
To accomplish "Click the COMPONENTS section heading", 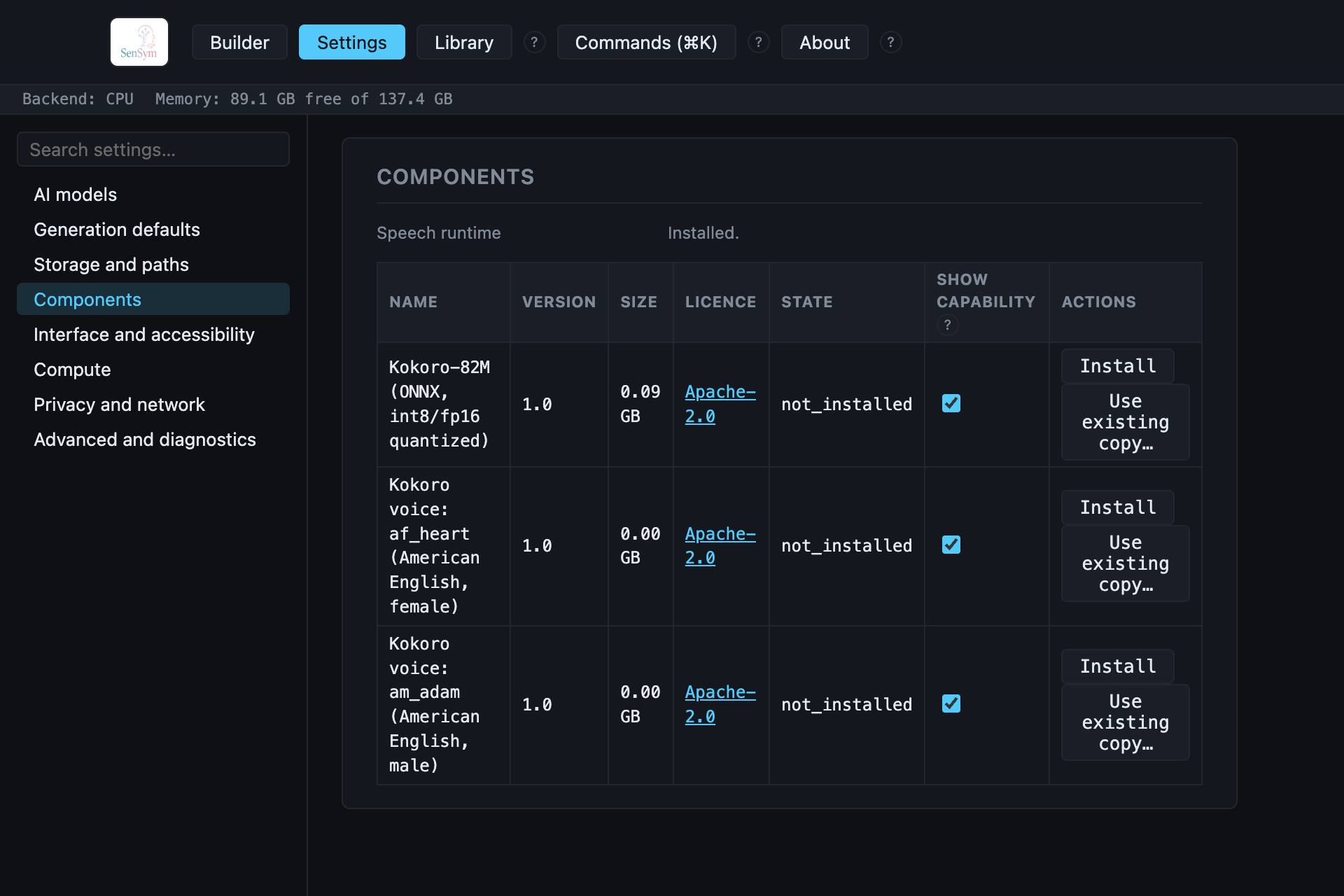I will 455,177.
